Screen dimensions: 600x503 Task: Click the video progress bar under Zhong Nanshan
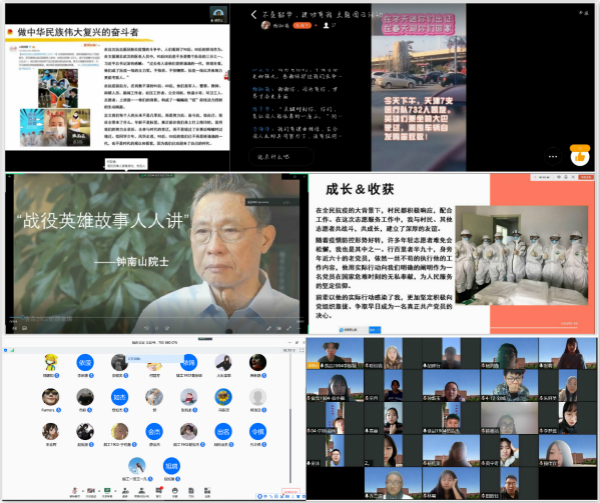(x=150, y=318)
